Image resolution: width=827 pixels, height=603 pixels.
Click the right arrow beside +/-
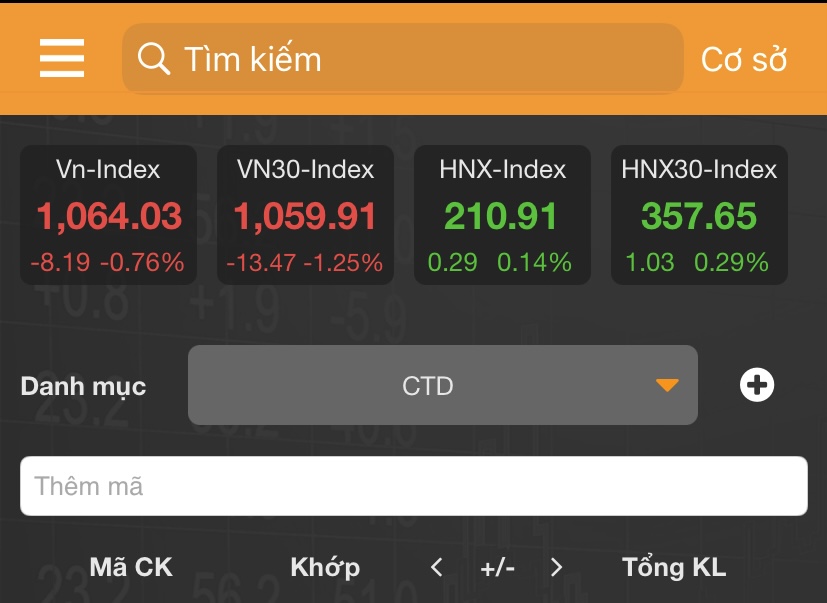tap(557, 568)
